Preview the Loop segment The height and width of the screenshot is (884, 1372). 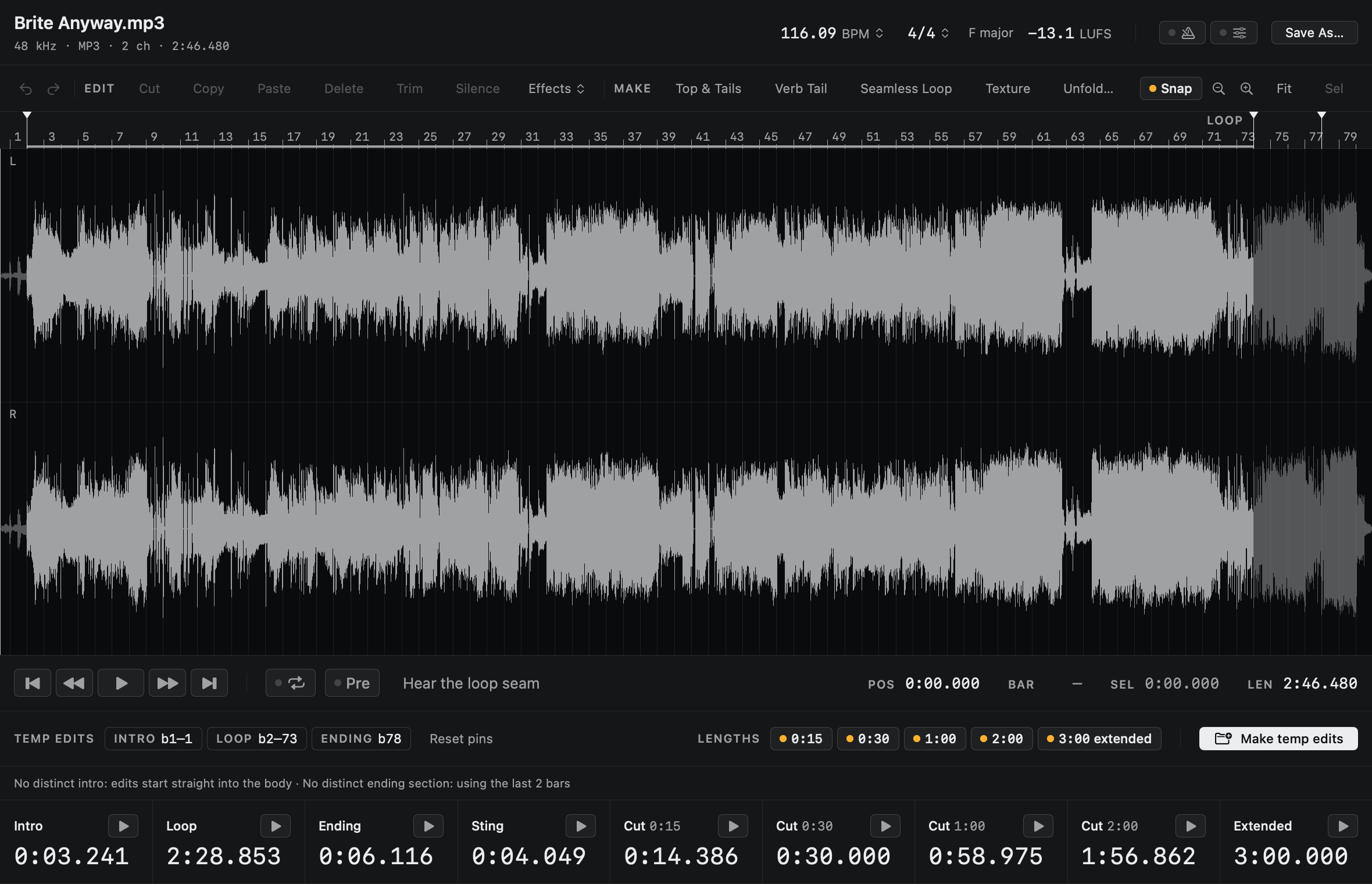(x=276, y=826)
